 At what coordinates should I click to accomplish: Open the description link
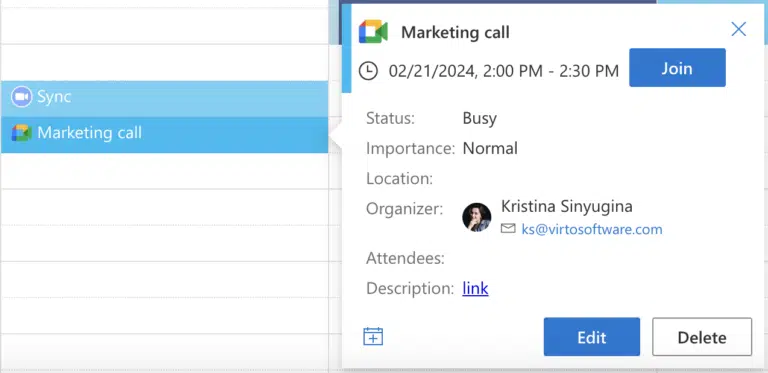coord(475,288)
